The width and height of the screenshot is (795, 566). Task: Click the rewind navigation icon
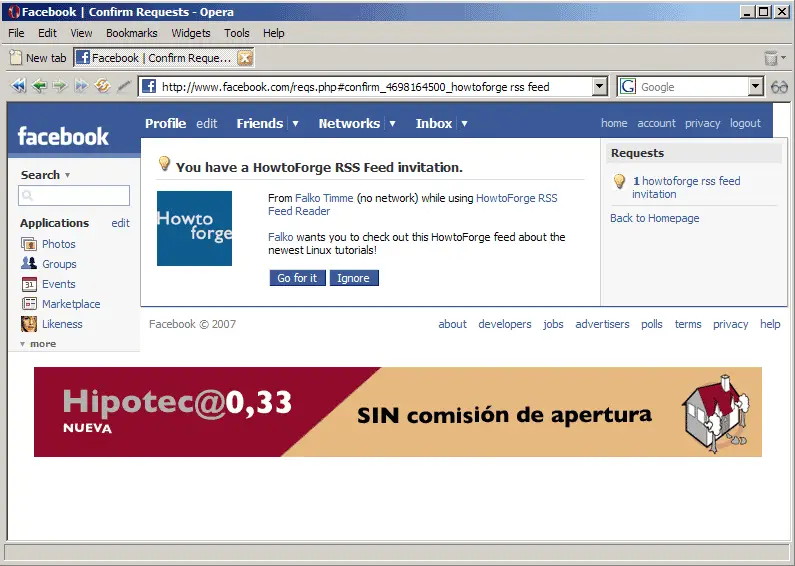(18, 86)
